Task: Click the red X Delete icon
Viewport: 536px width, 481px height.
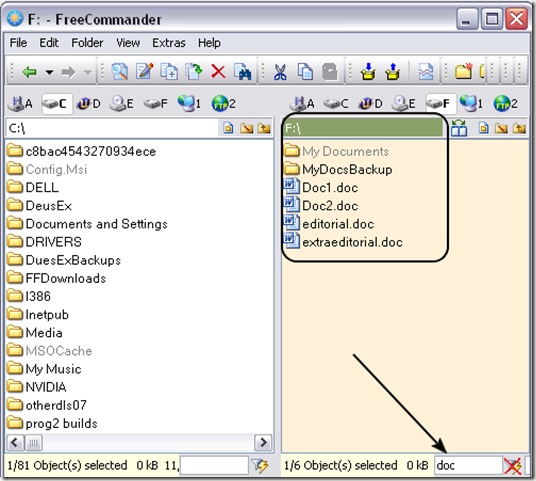Action: click(x=218, y=72)
